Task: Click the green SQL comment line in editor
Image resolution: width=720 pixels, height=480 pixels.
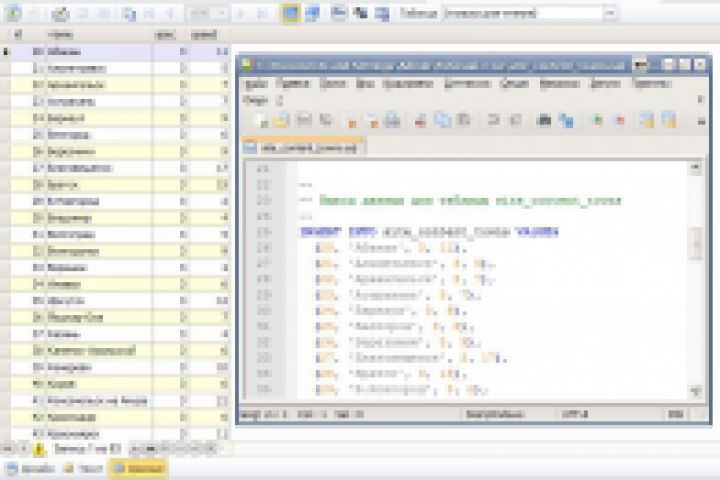Action: coord(460,201)
